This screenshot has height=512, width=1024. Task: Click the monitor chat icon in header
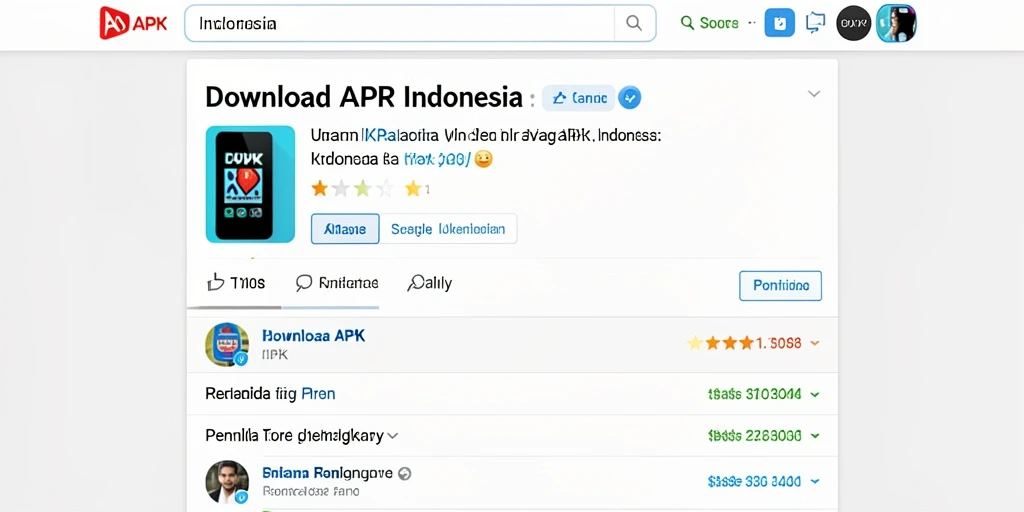(x=815, y=23)
